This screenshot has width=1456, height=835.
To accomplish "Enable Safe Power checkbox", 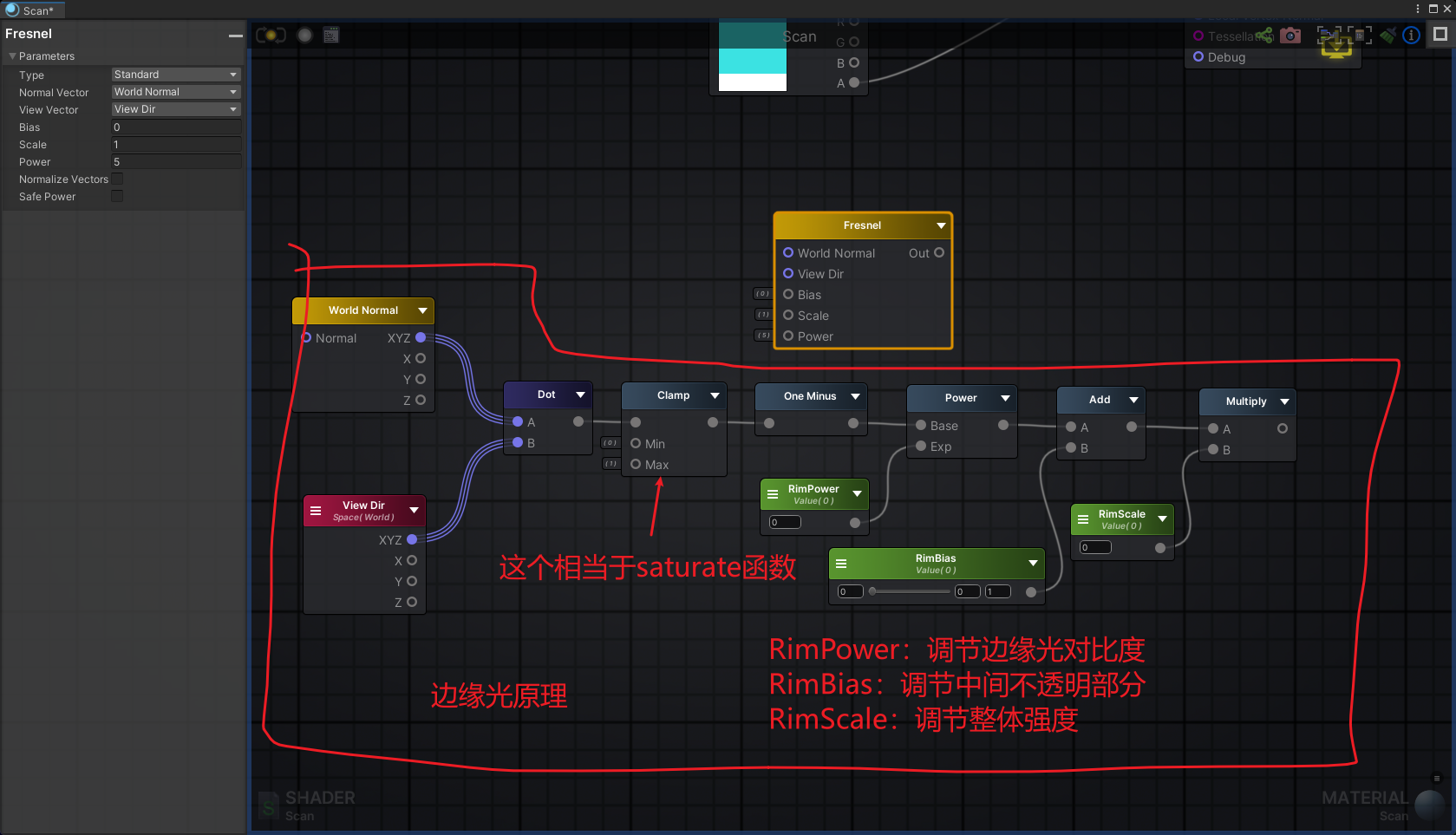I will pyautogui.click(x=117, y=196).
